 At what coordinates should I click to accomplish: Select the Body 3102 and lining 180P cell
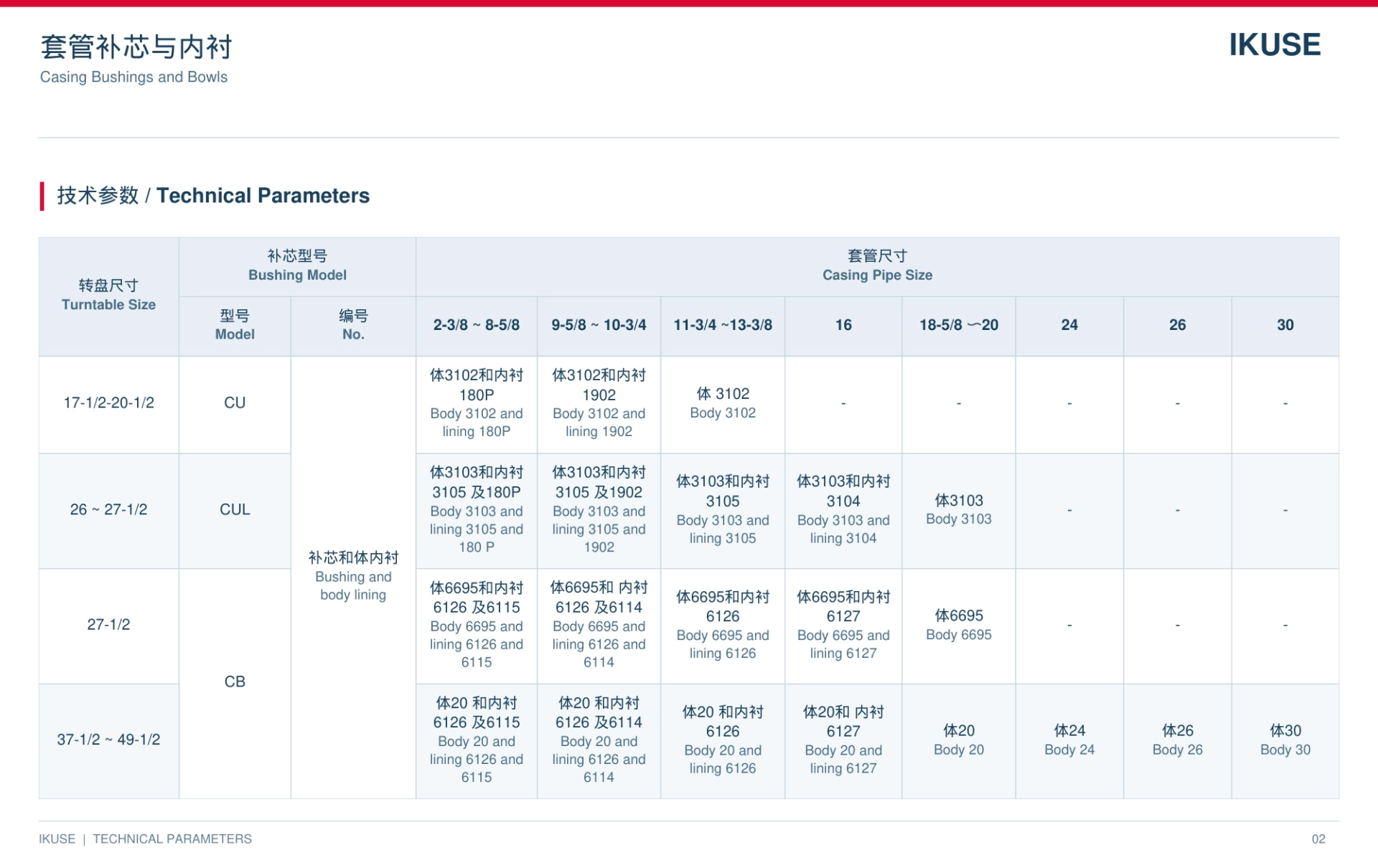point(477,403)
